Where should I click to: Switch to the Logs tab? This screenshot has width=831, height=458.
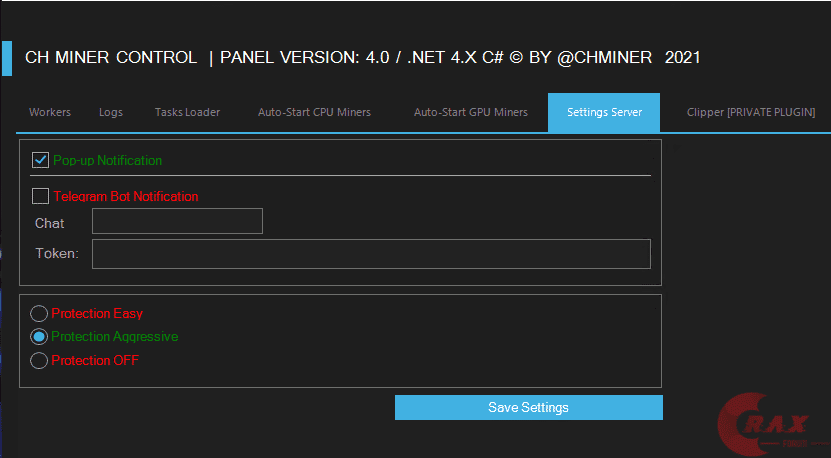pos(111,112)
